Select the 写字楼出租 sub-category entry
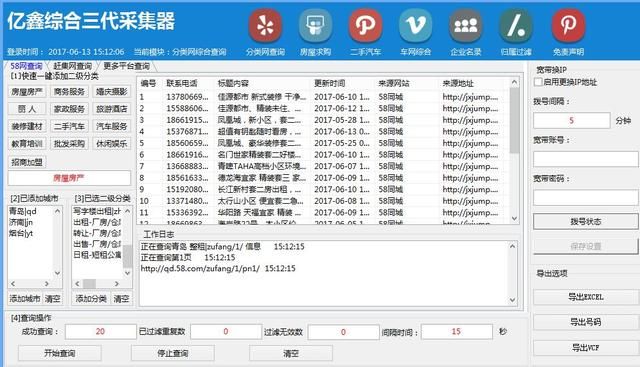 point(97,211)
